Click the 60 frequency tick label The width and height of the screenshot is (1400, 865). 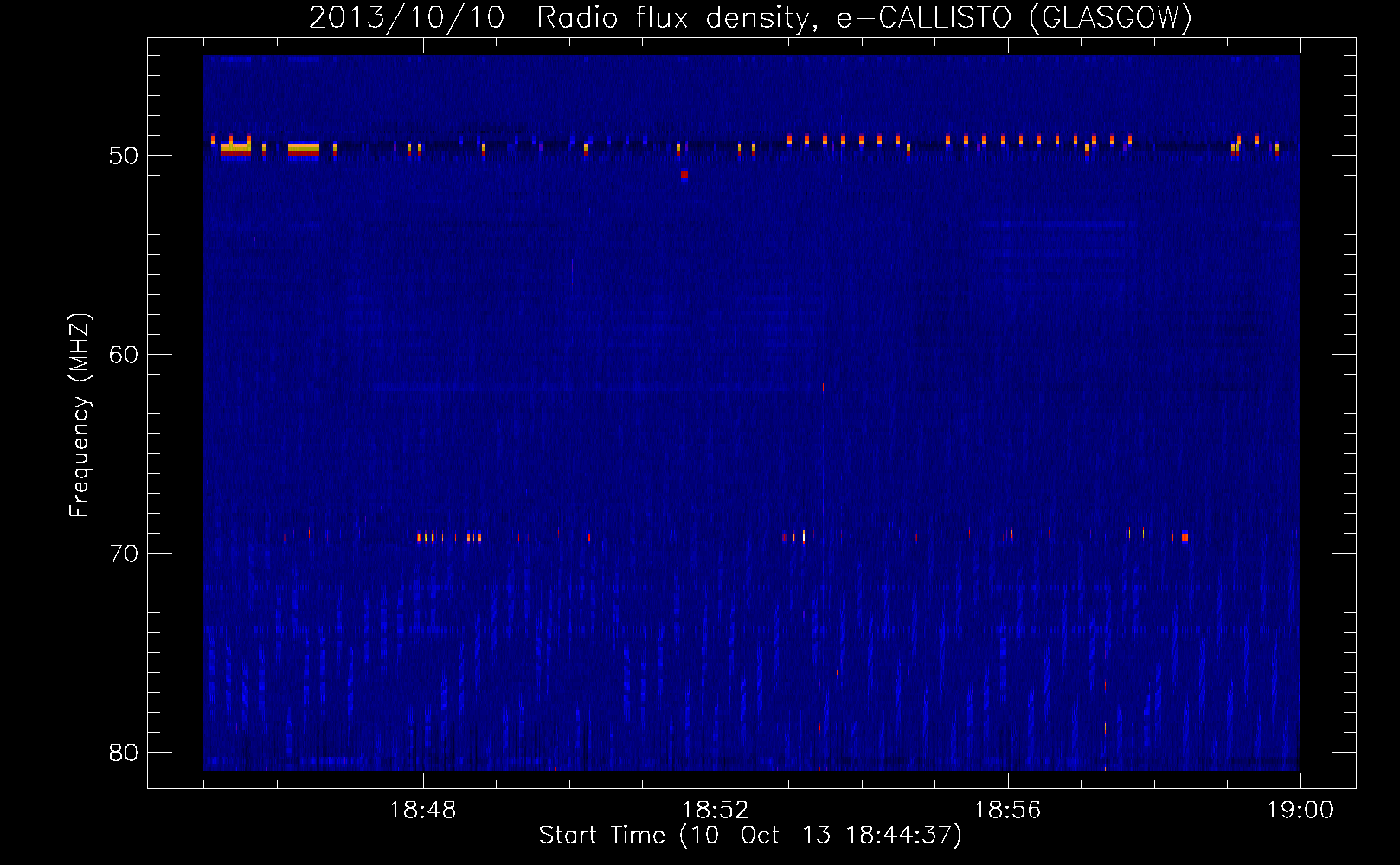(124, 355)
